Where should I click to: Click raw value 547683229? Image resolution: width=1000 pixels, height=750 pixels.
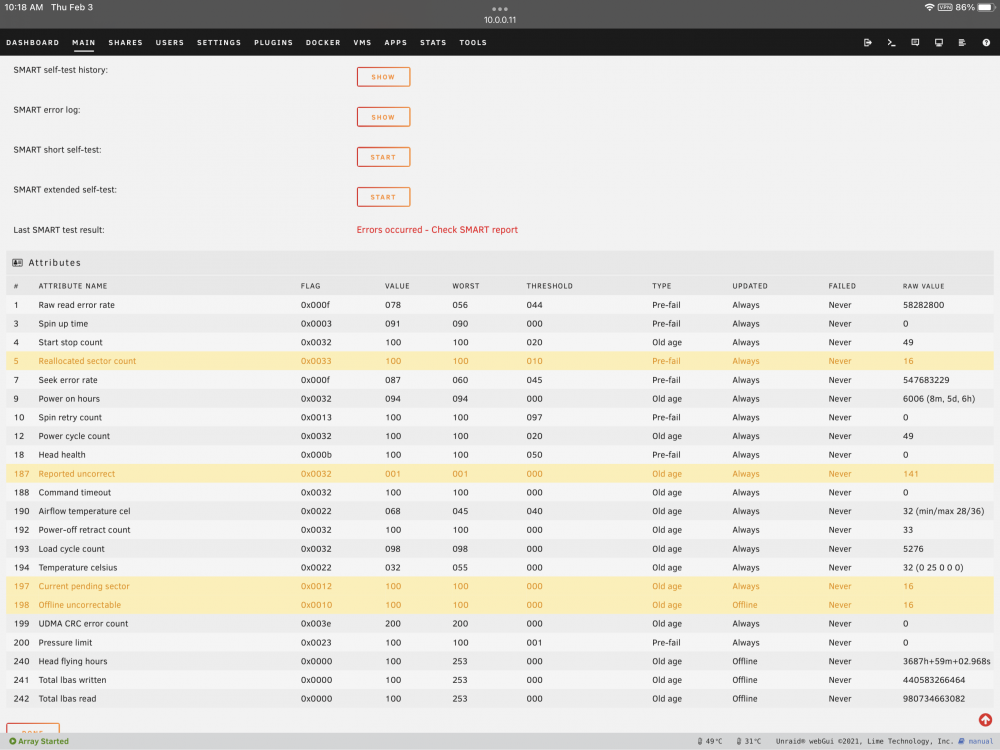926,380
